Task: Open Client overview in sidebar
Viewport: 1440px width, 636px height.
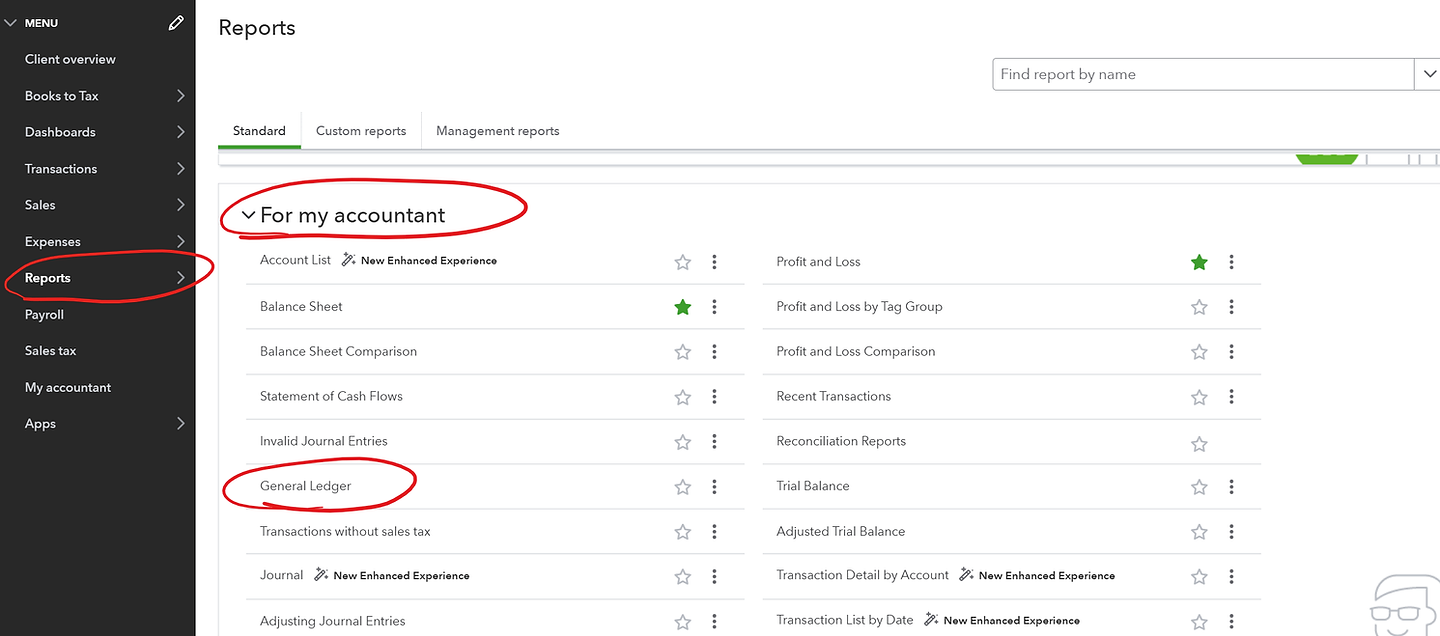Action: pos(70,59)
